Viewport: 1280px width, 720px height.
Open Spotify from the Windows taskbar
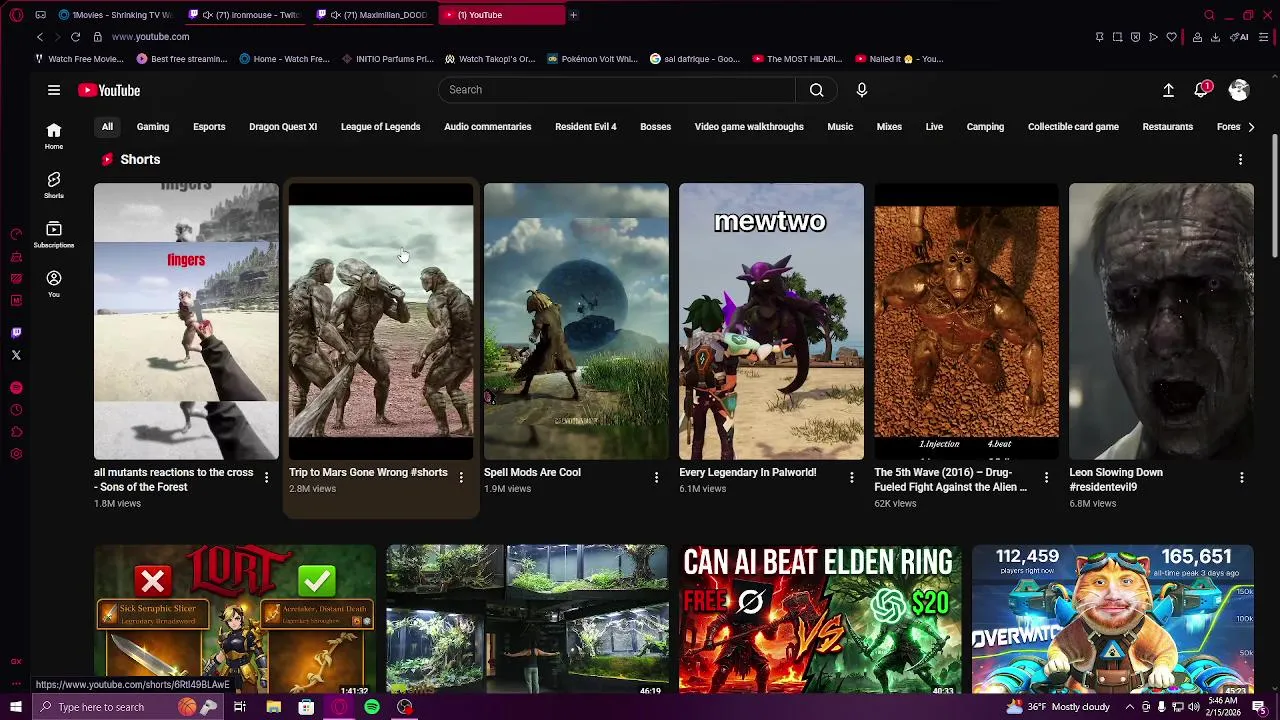[x=372, y=707]
